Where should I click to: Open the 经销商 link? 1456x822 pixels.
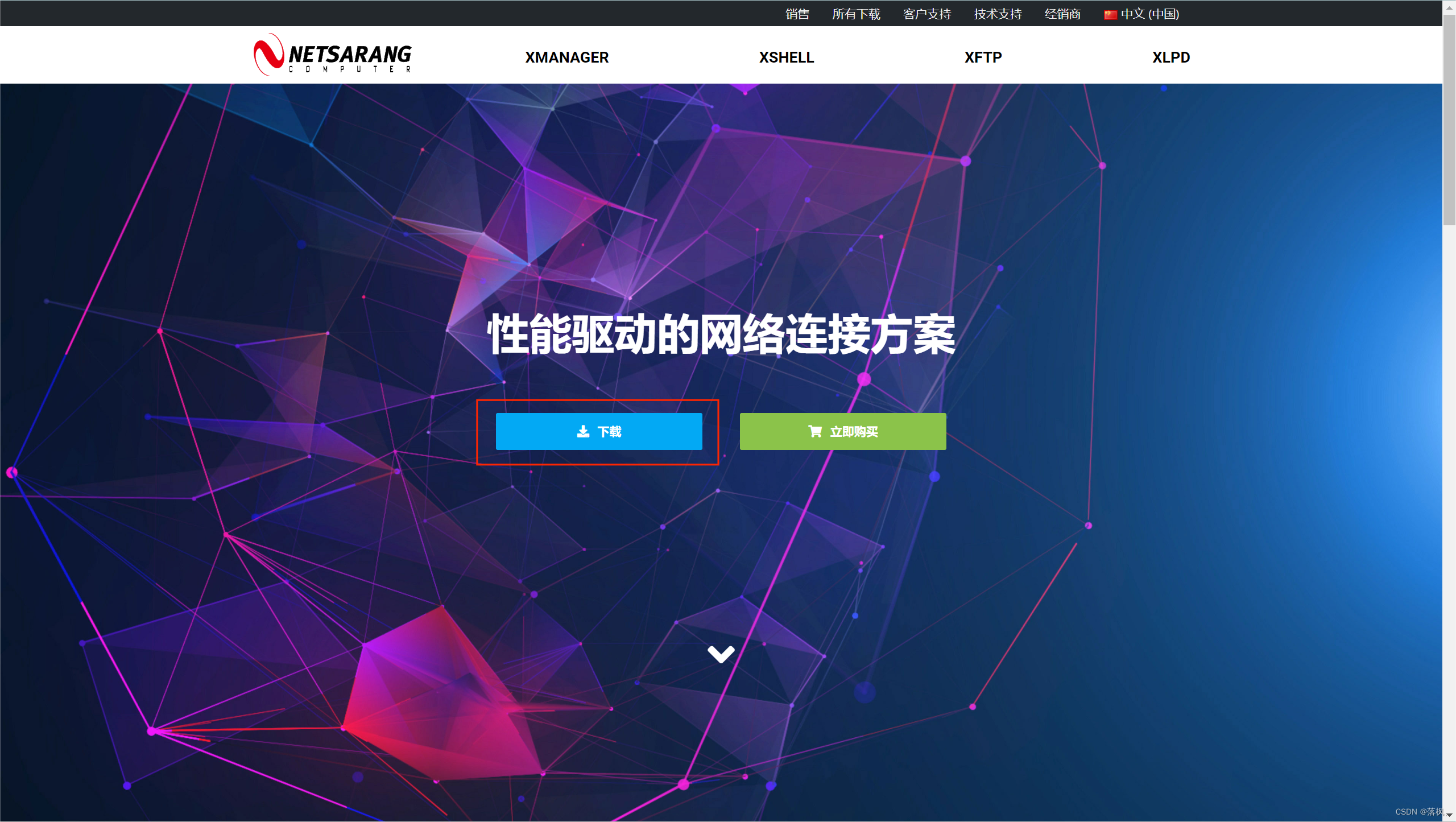pyautogui.click(x=1062, y=14)
